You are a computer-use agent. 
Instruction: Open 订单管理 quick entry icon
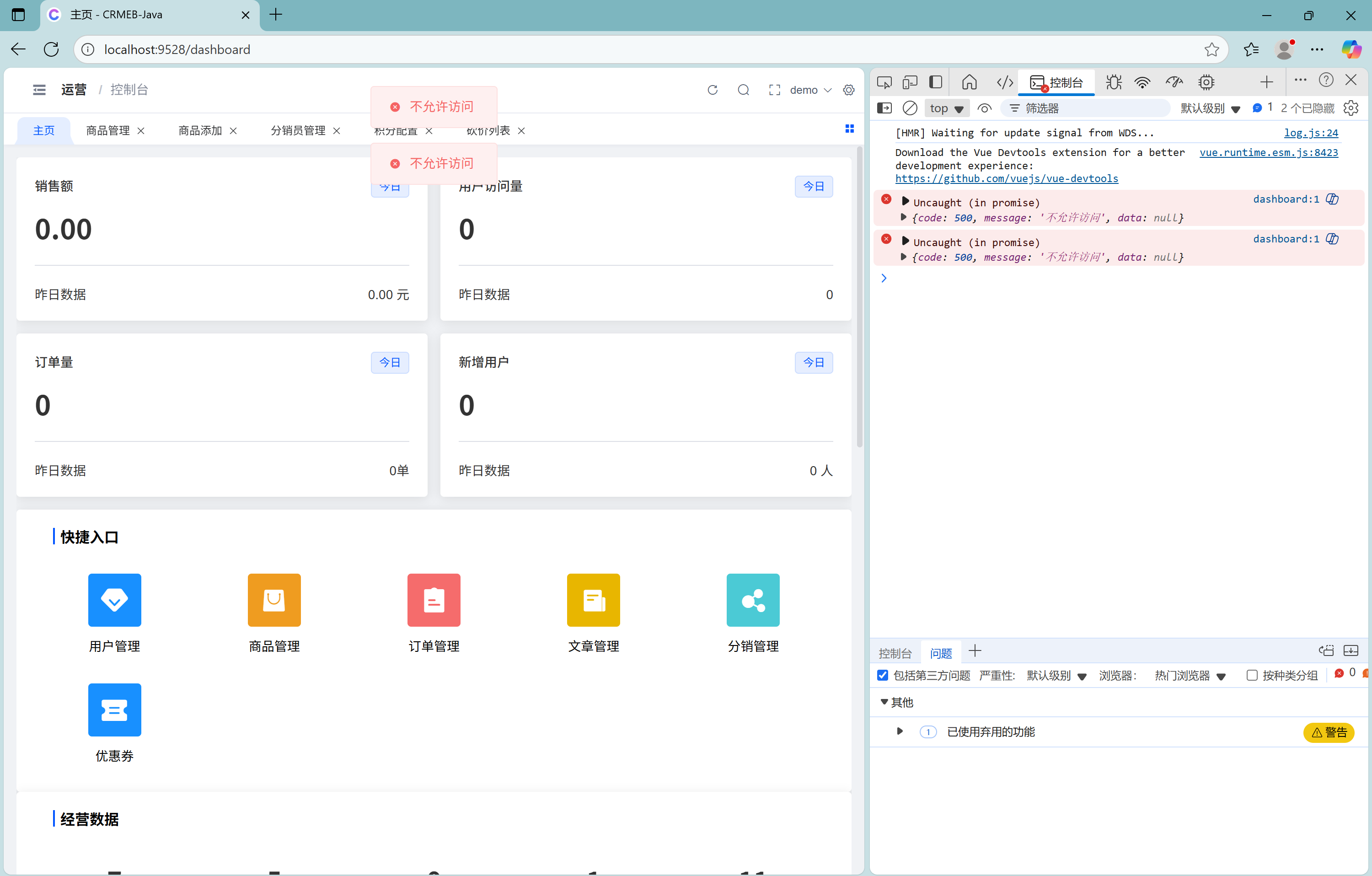434,600
